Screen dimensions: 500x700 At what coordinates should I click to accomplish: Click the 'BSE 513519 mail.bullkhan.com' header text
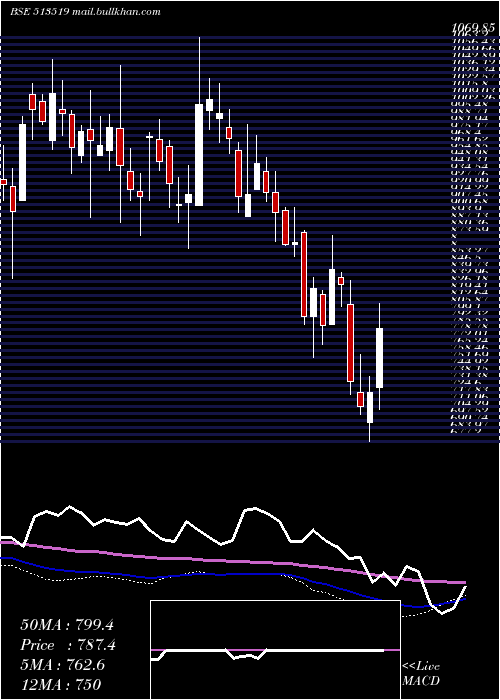coord(85,12)
